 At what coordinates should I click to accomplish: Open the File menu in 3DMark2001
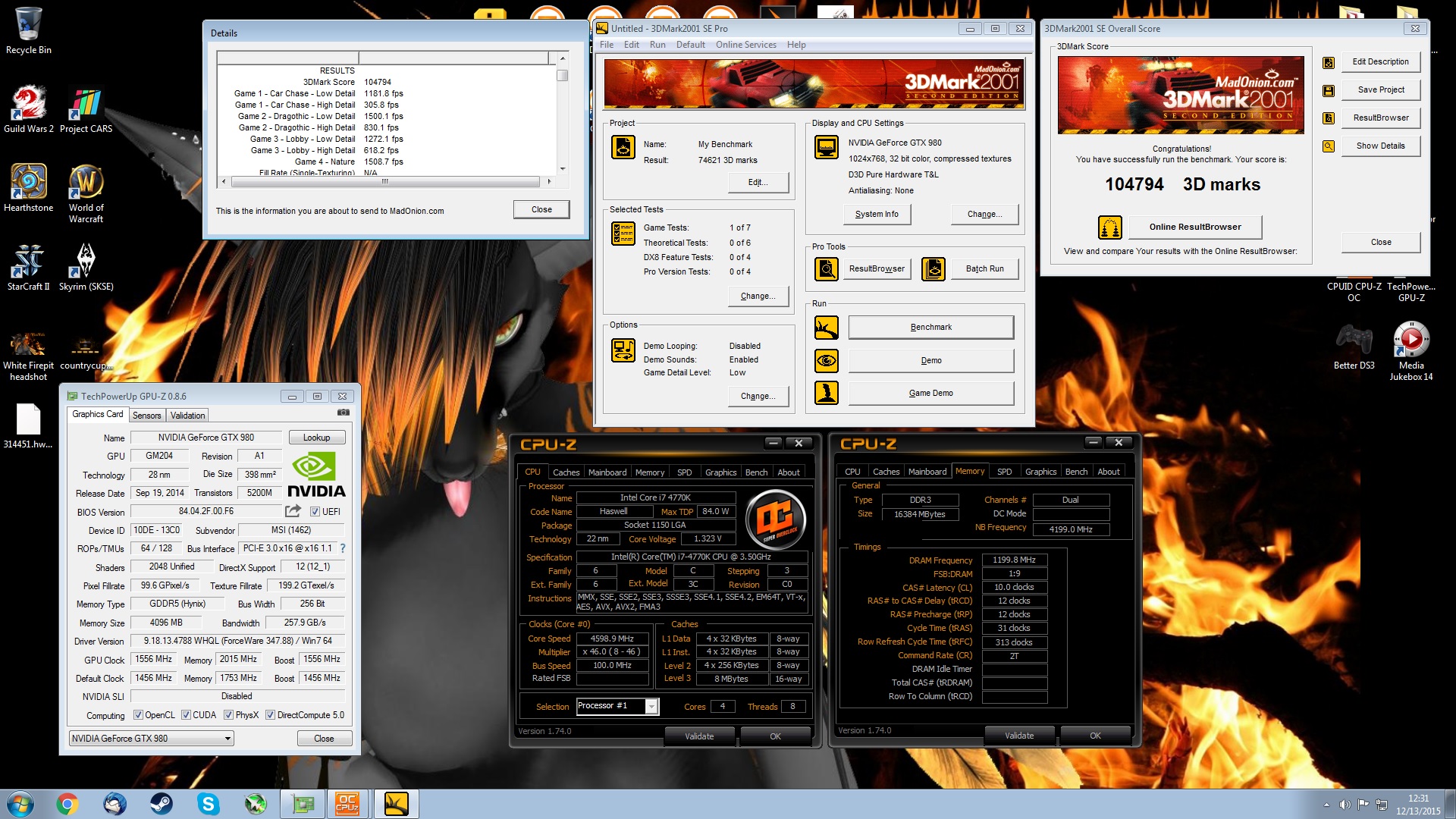pos(607,45)
